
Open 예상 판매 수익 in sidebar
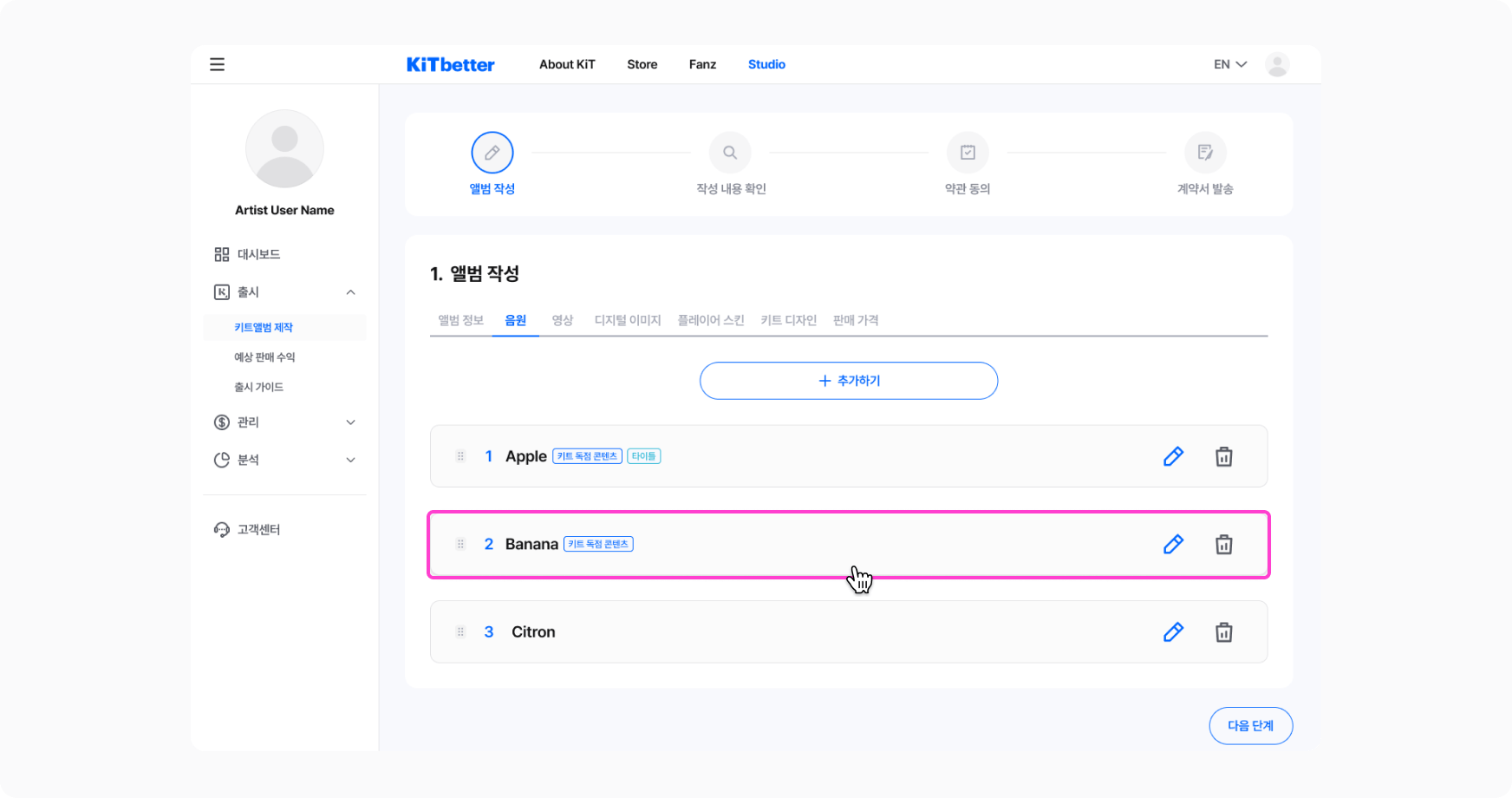pos(264,357)
